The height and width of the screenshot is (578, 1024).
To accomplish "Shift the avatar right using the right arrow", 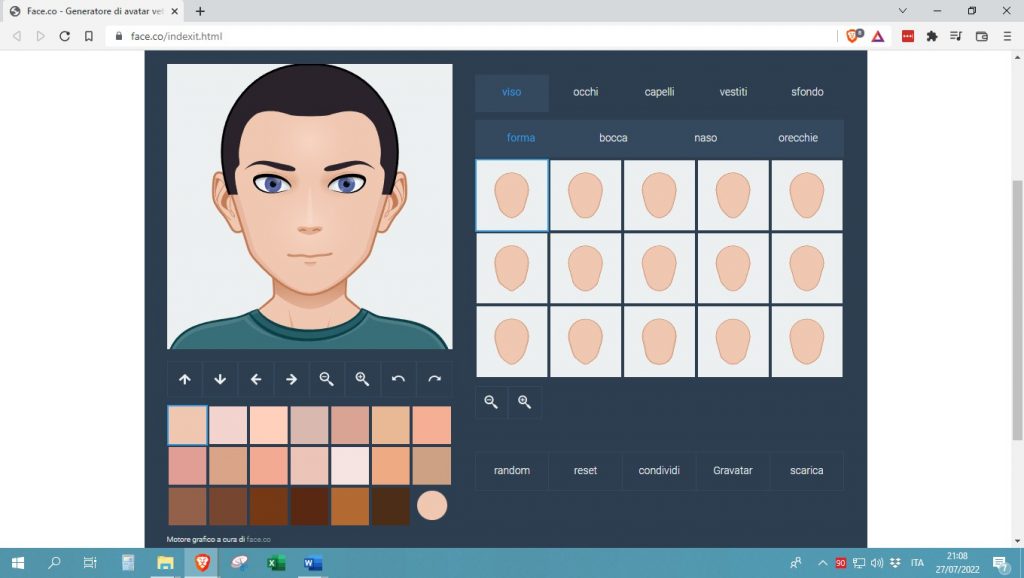I will (291, 379).
